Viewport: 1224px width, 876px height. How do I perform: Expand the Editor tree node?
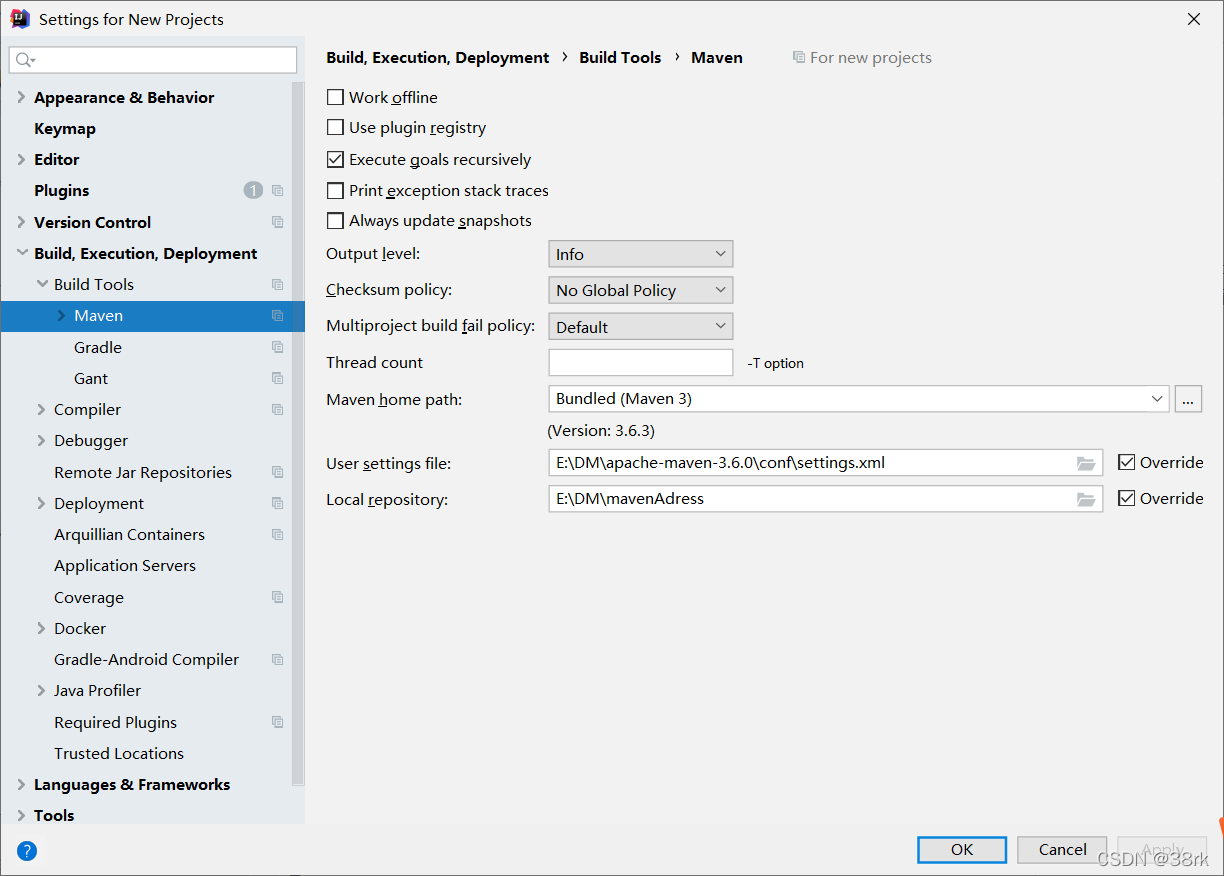point(22,159)
